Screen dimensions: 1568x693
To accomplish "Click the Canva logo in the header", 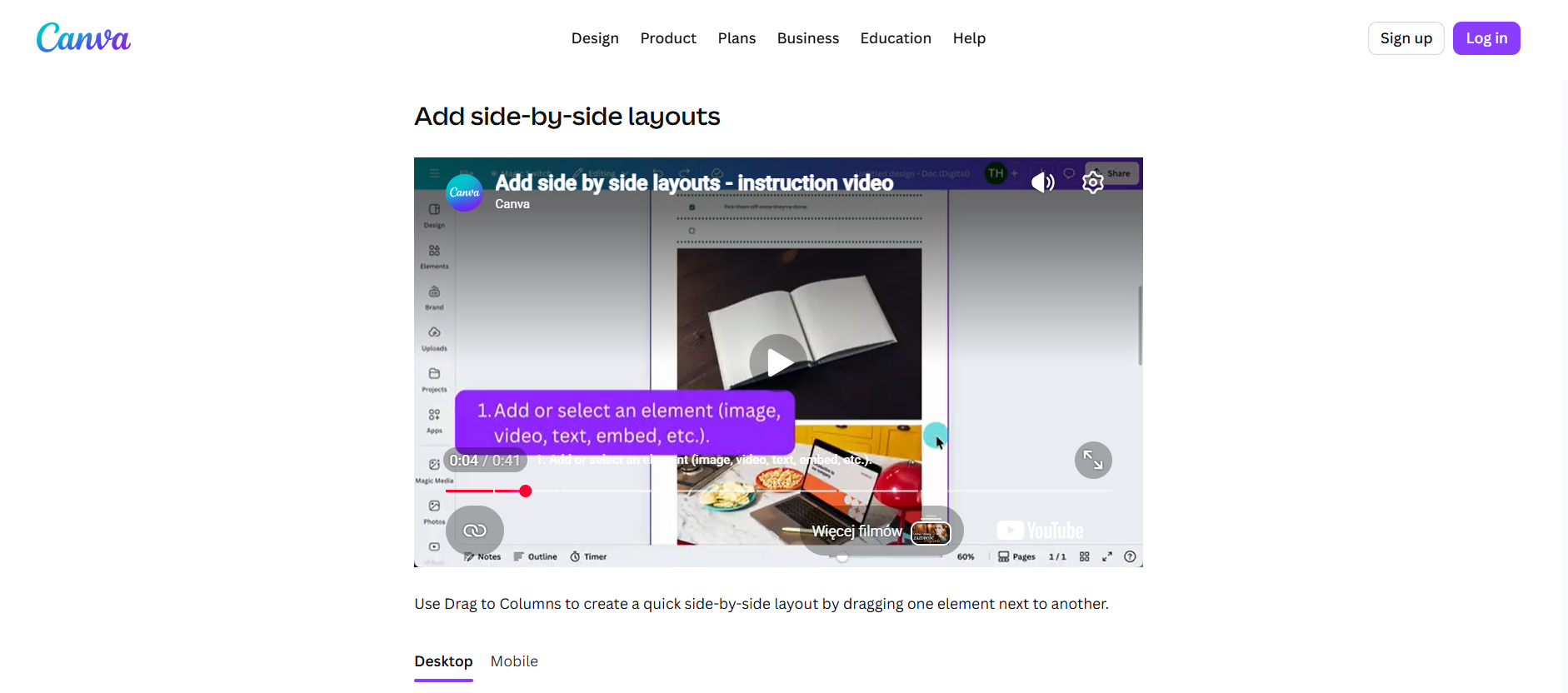I will tap(83, 38).
